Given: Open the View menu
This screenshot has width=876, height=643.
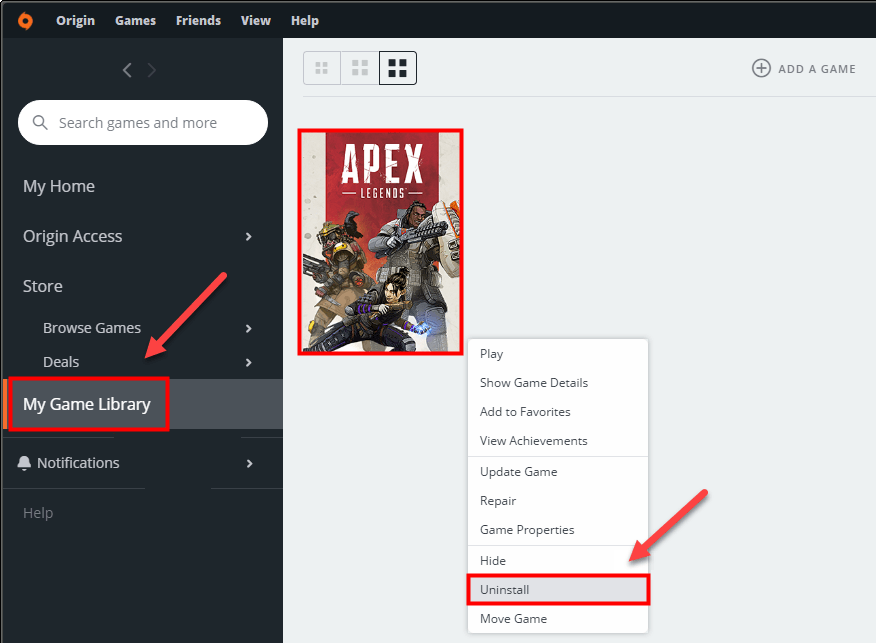Looking at the screenshot, I should tap(256, 21).
